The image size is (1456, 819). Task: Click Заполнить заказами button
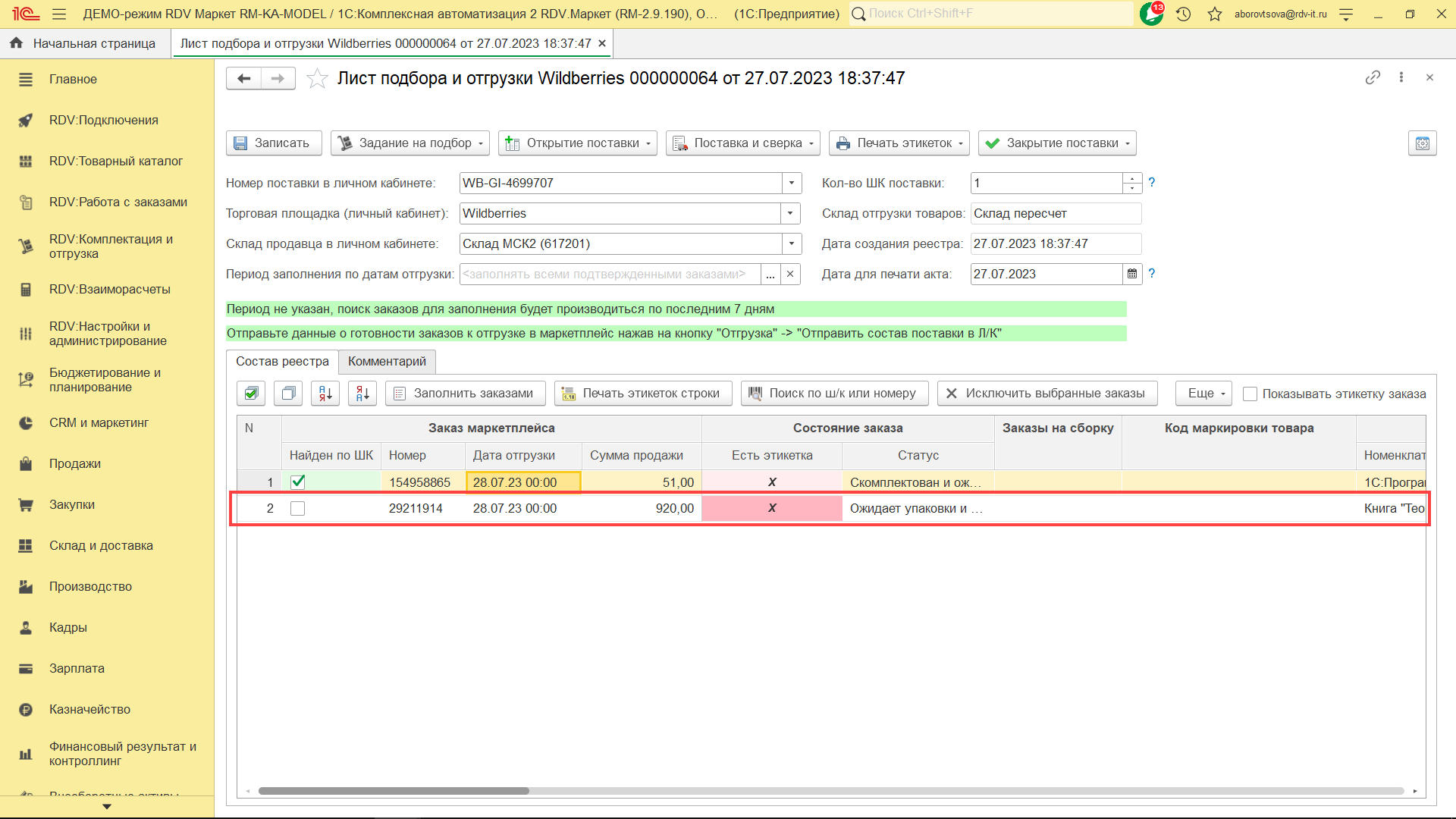(x=466, y=393)
